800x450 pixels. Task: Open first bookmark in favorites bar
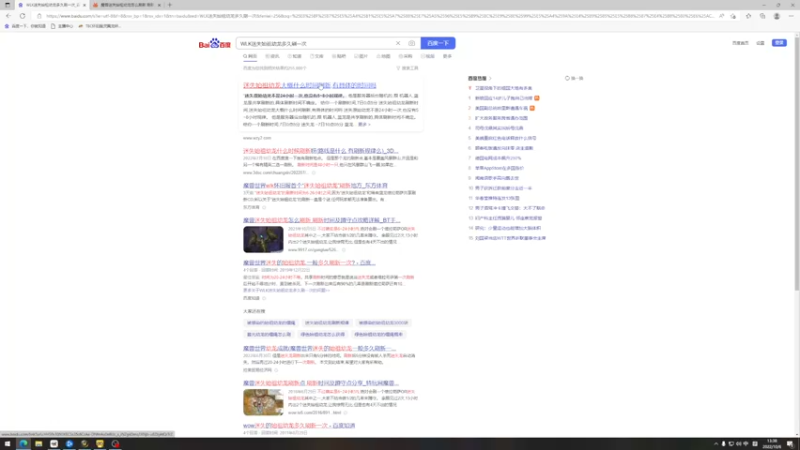tap(25, 26)
